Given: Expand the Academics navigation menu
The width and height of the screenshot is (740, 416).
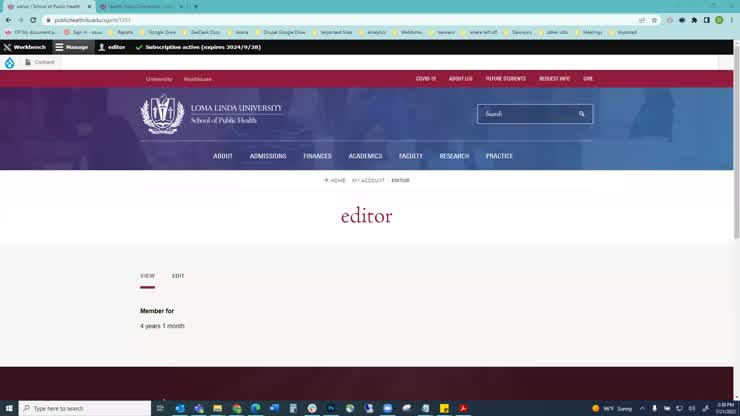Looking at the screenshot, I should 365,156.
